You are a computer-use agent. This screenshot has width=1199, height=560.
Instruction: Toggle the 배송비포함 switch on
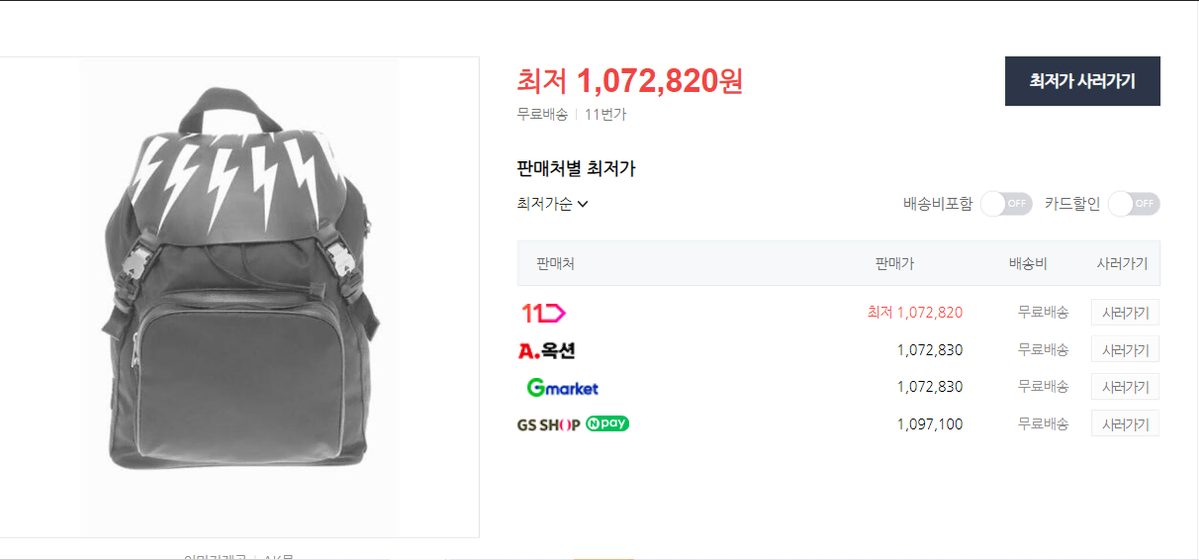[1006, 204]
